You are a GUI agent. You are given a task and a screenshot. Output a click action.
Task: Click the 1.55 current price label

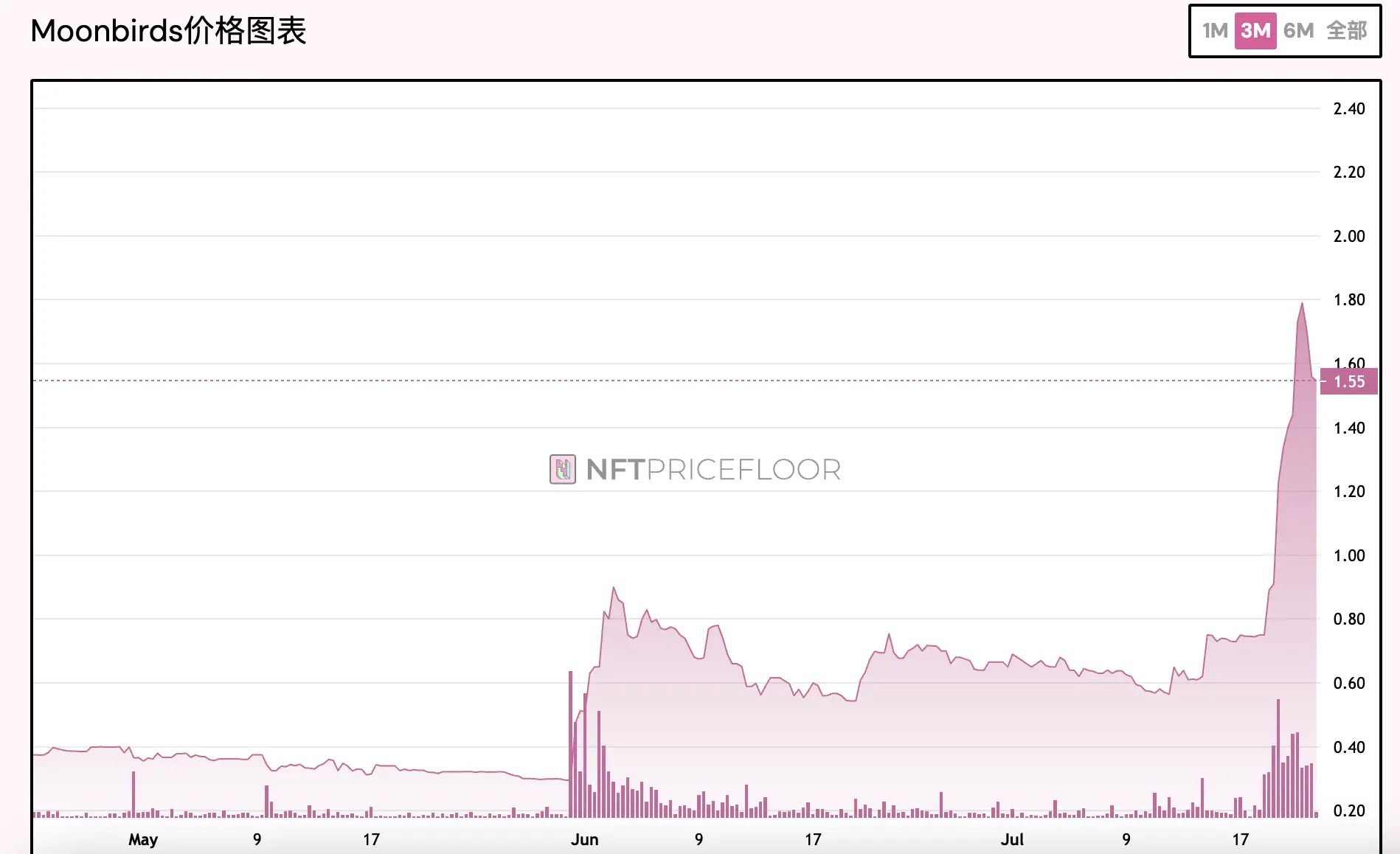1348,382
